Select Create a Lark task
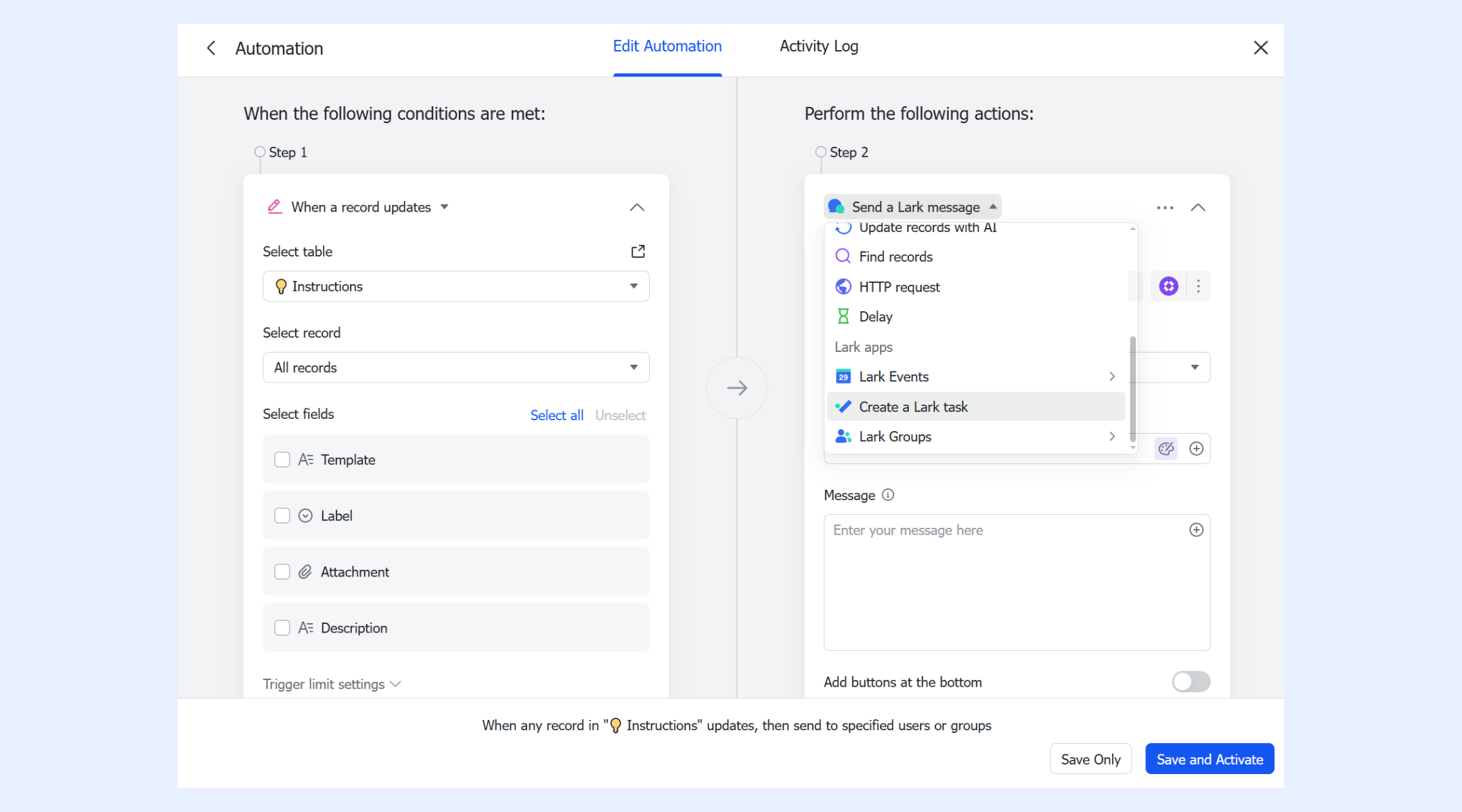The height and width of the screenshot is (812, 1462). [976, 407]
